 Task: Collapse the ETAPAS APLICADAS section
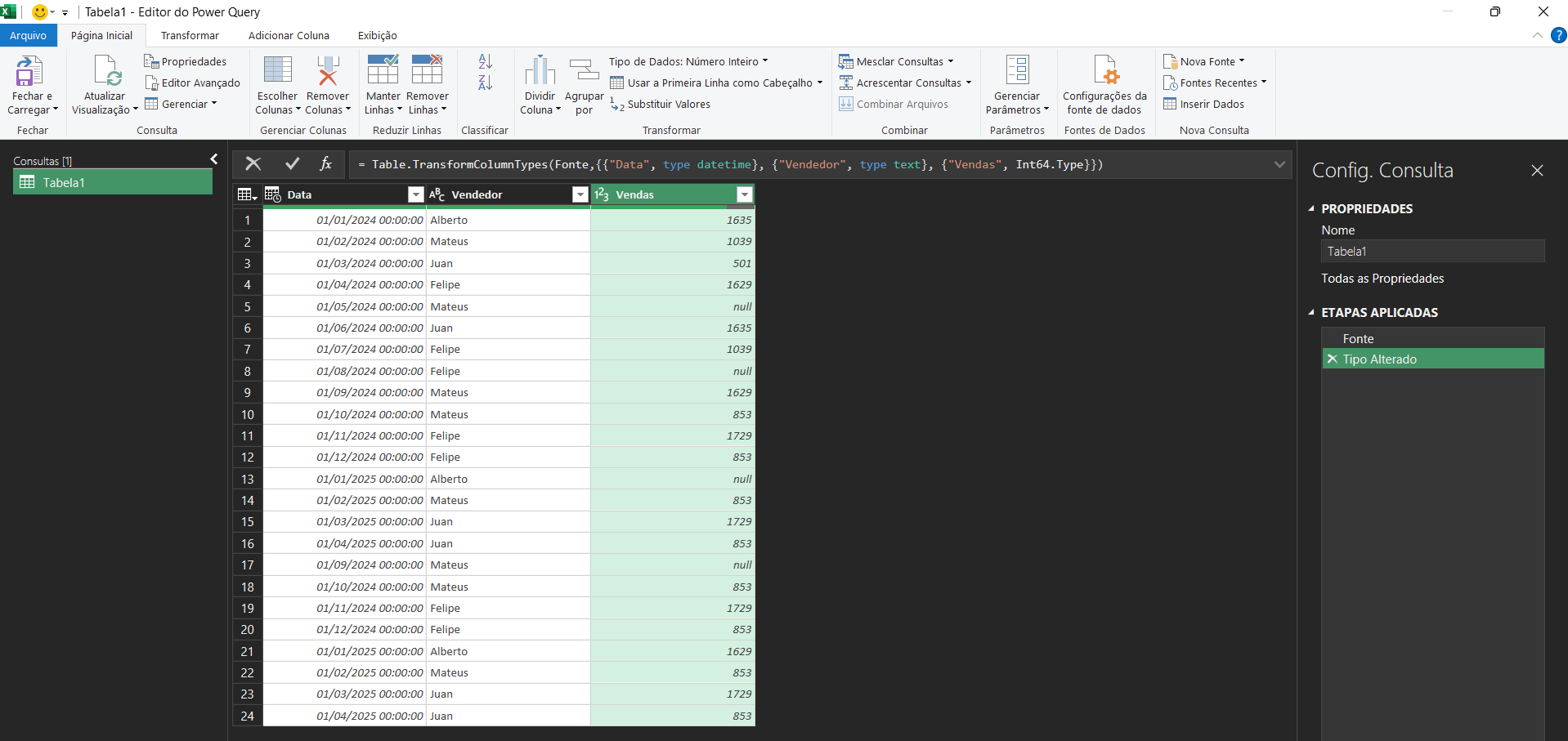(1311, 312)
